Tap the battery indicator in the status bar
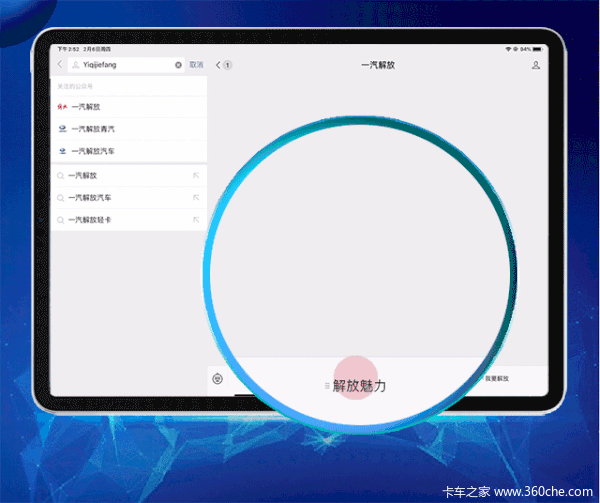This screenshot has height=503, width=600. (538, 49)
